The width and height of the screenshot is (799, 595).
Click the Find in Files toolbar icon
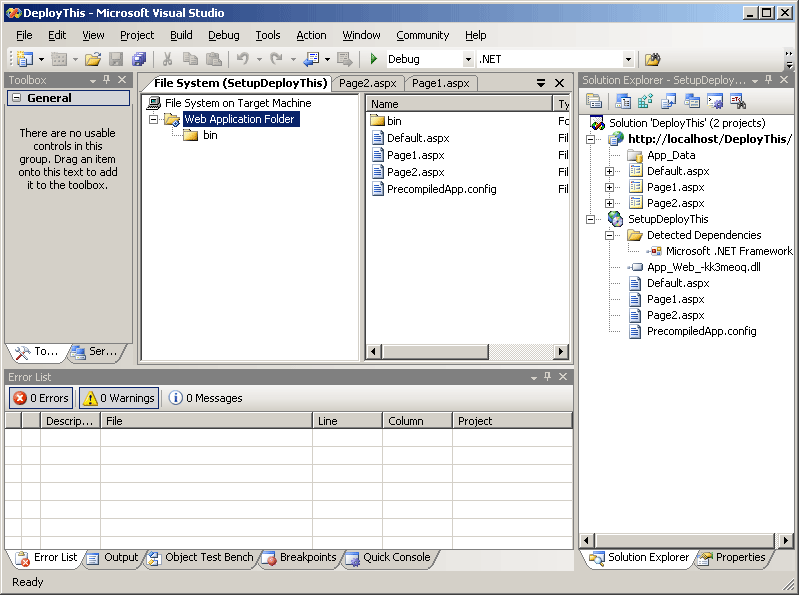pyautogui.click(x=652, y=60)
